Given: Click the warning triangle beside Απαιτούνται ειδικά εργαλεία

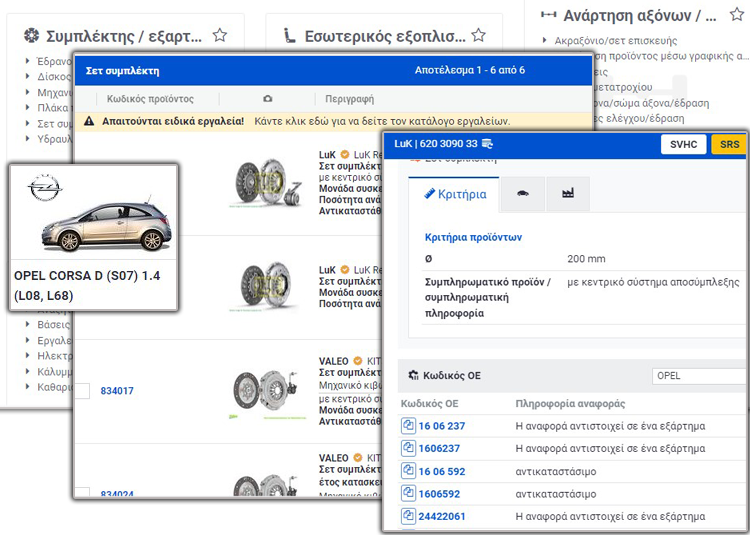Looking at the screenshot, I should pos(88,121).
